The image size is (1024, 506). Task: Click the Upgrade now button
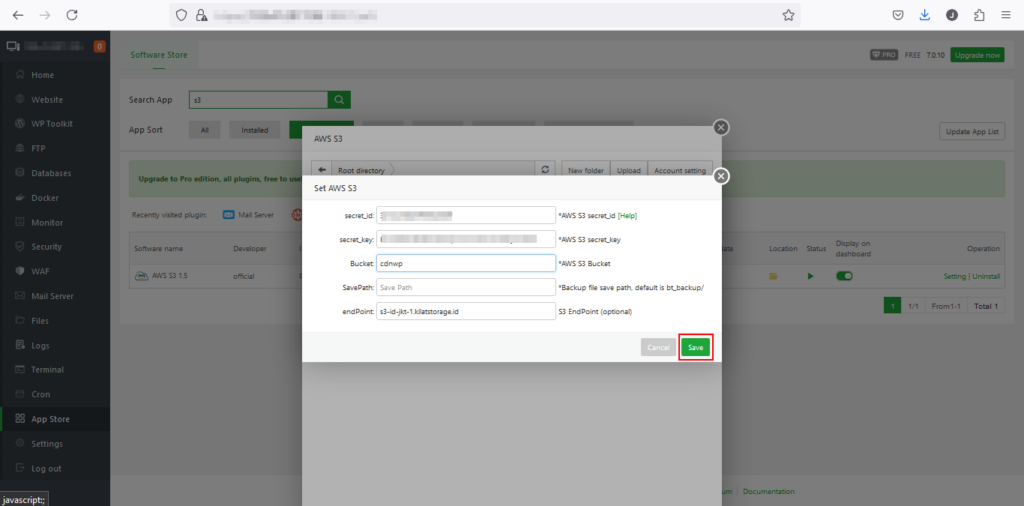977,55
